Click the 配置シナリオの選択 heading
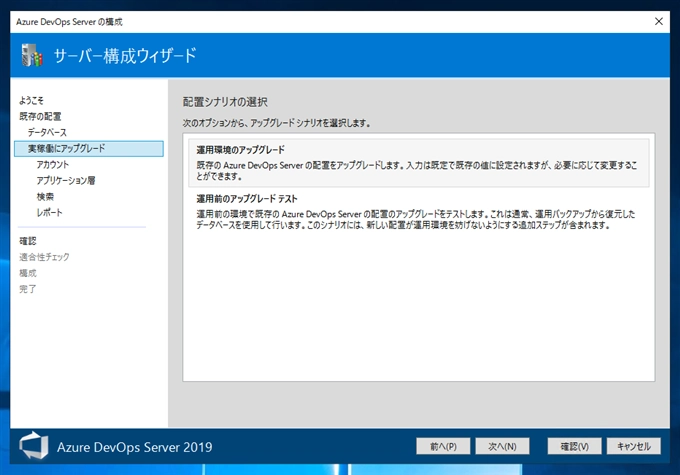Viewport: 680px width, 475px height. click(225, 102)
